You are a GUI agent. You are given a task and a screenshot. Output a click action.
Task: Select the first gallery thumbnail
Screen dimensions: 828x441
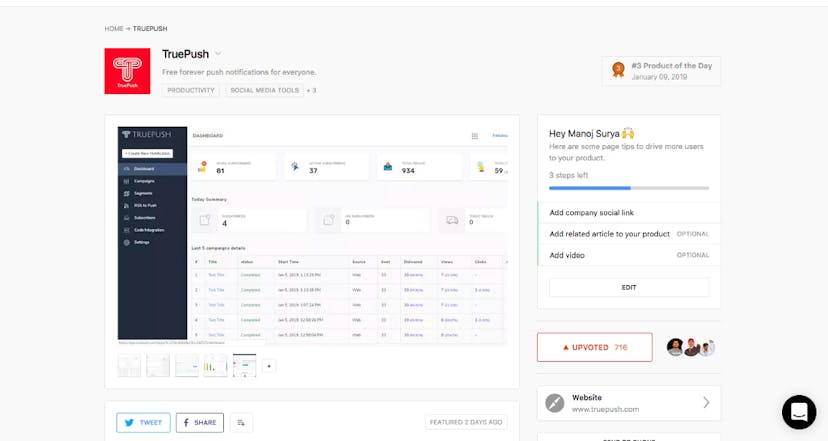(129, 366)
